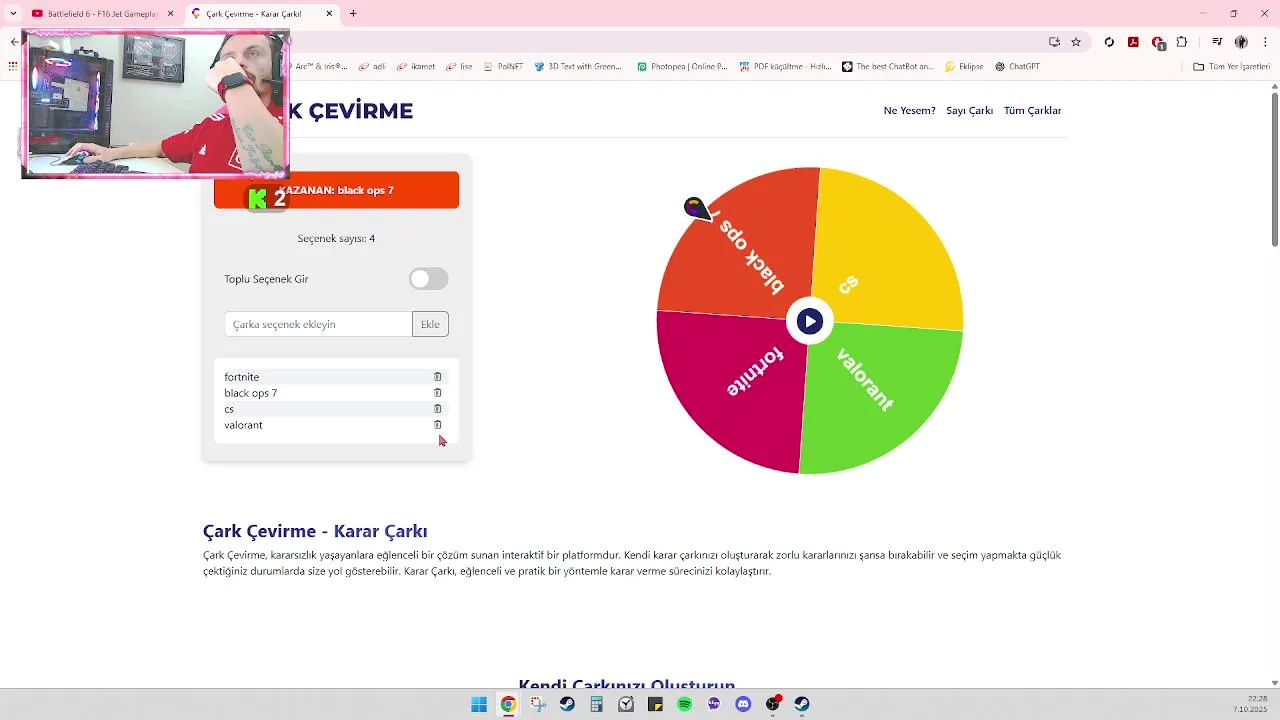Click the page vertical scrollbar thumb
Viewport: 1280px width, 720px height.
[1274, 170]
